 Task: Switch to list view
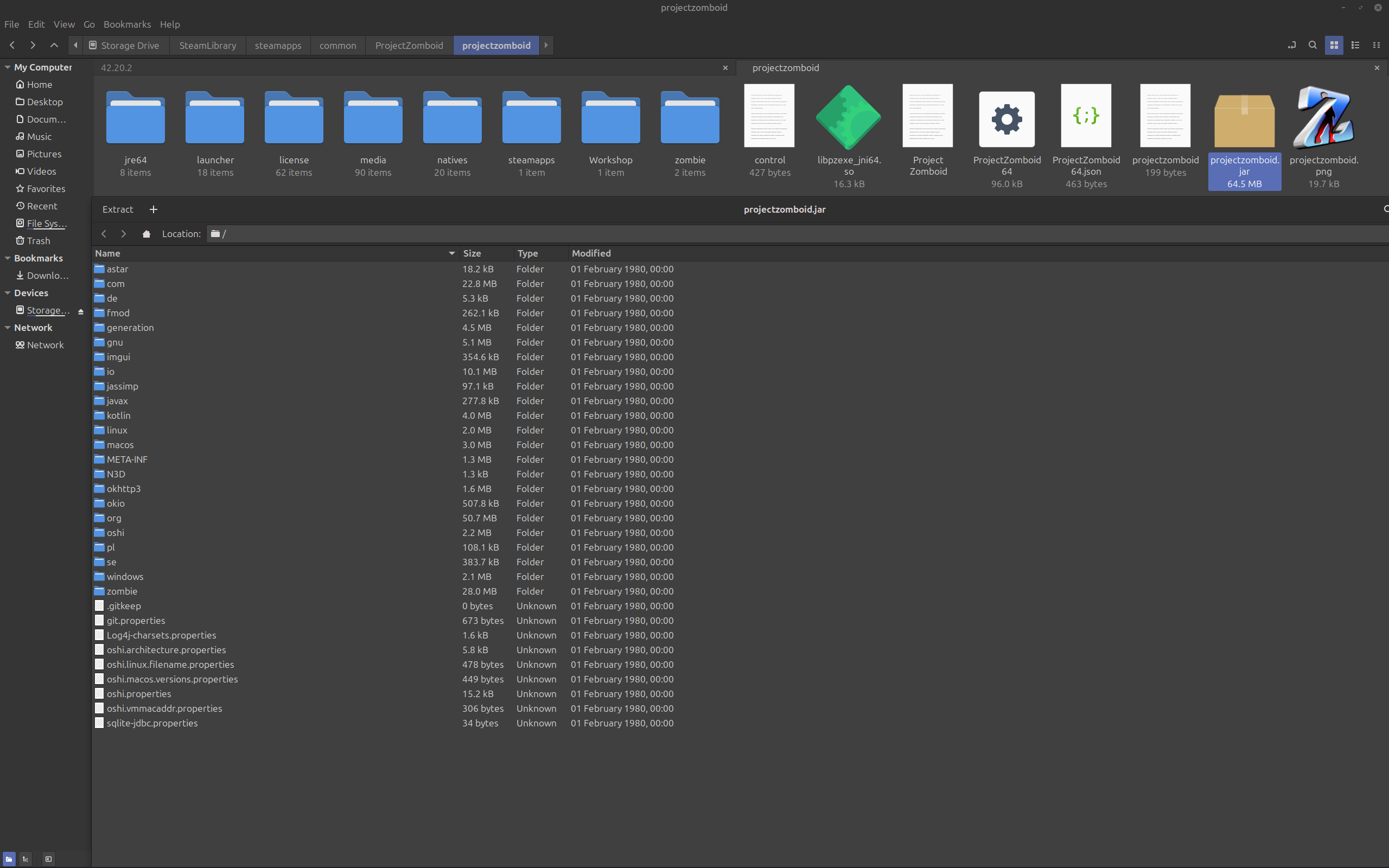(1355, 45)
